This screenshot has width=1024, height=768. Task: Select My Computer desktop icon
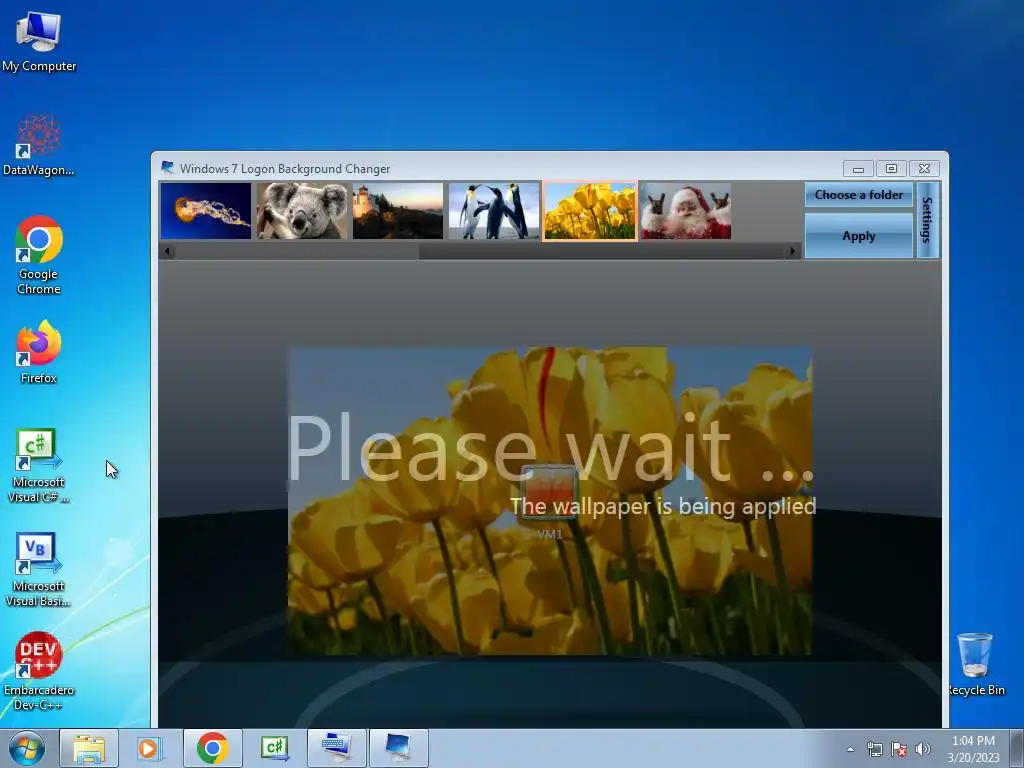tap(39, 42)
